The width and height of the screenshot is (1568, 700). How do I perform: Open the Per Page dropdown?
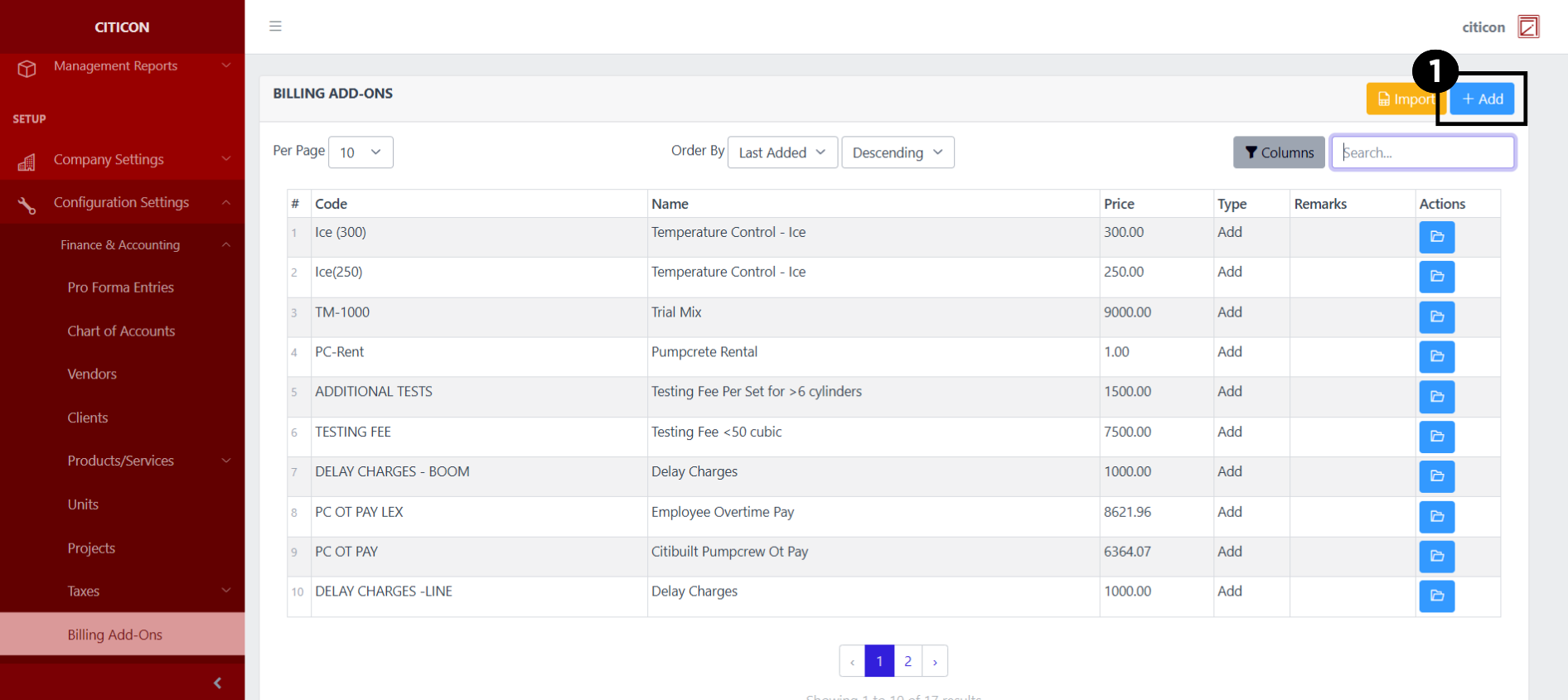tap(361, 152)
